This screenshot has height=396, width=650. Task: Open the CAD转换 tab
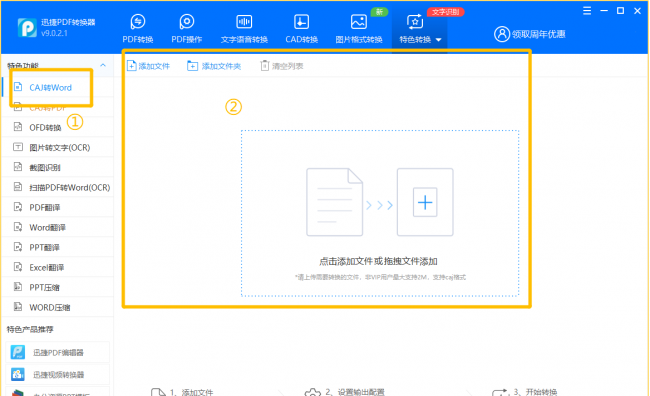coord(301,28)
